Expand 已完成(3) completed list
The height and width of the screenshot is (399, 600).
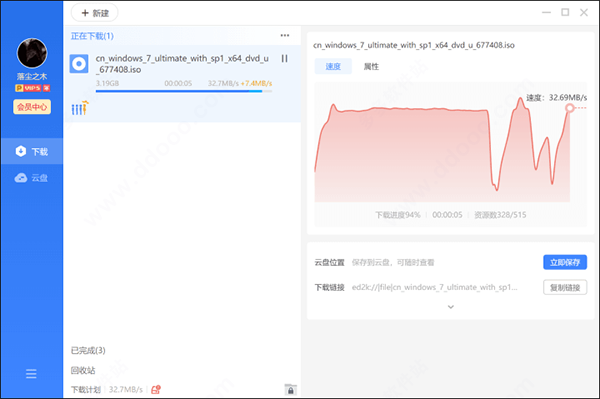pos(88,350)
